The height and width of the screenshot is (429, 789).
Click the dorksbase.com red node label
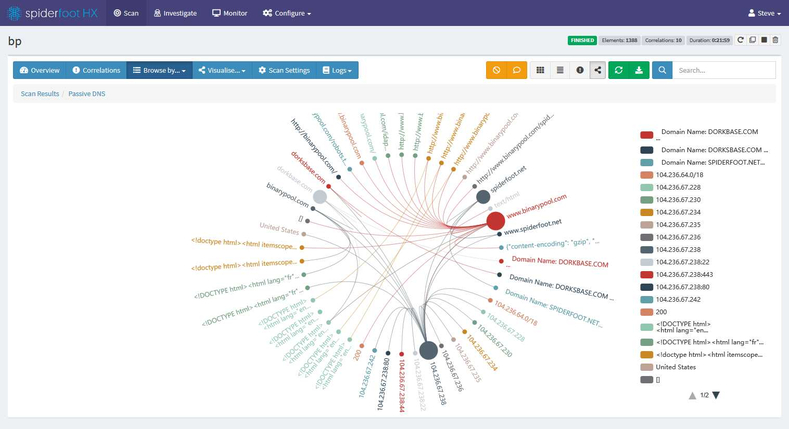[x=308, y=167]
